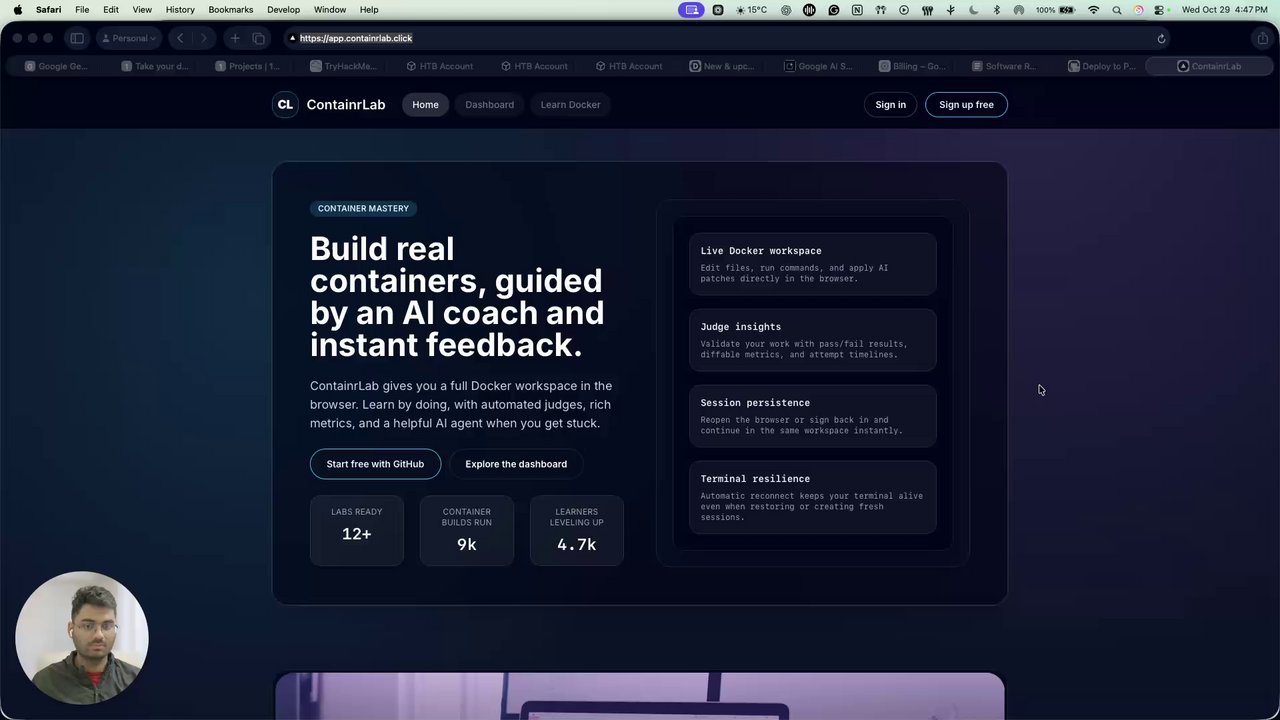Go back with the Safari back arrow
Viewport: 1280px width, 720px height.
tap(180, 38)
